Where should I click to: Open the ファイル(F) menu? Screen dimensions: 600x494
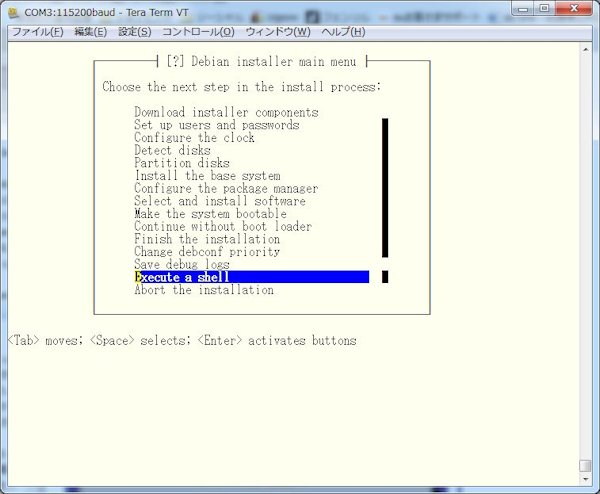pyautogui.click(x=38, y=32)
